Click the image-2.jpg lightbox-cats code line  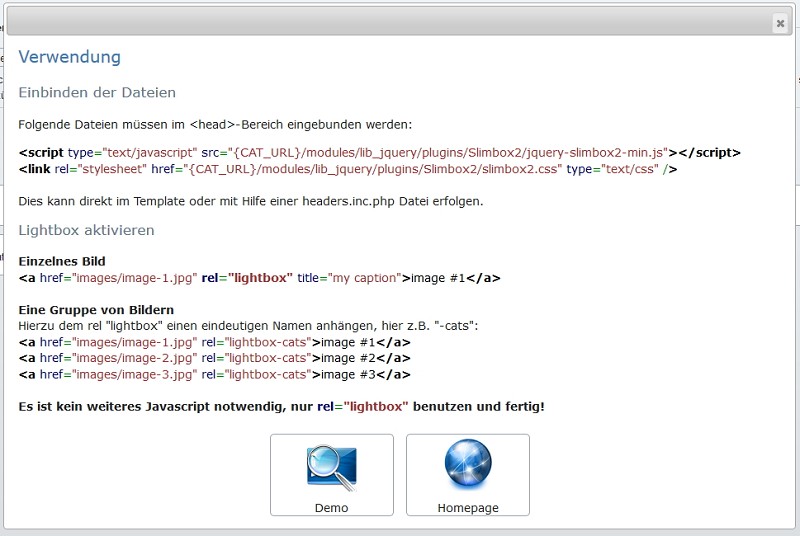214,358
